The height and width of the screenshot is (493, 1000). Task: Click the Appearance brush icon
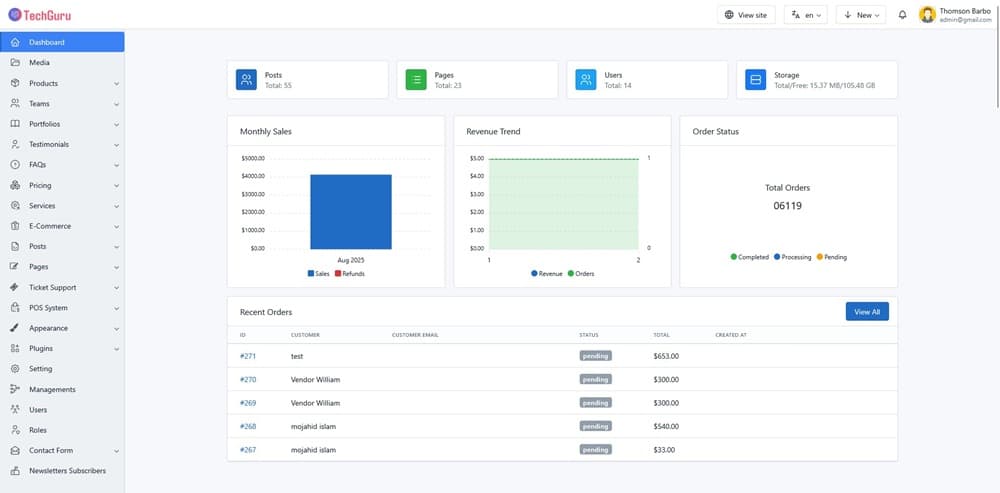(15, 328)
